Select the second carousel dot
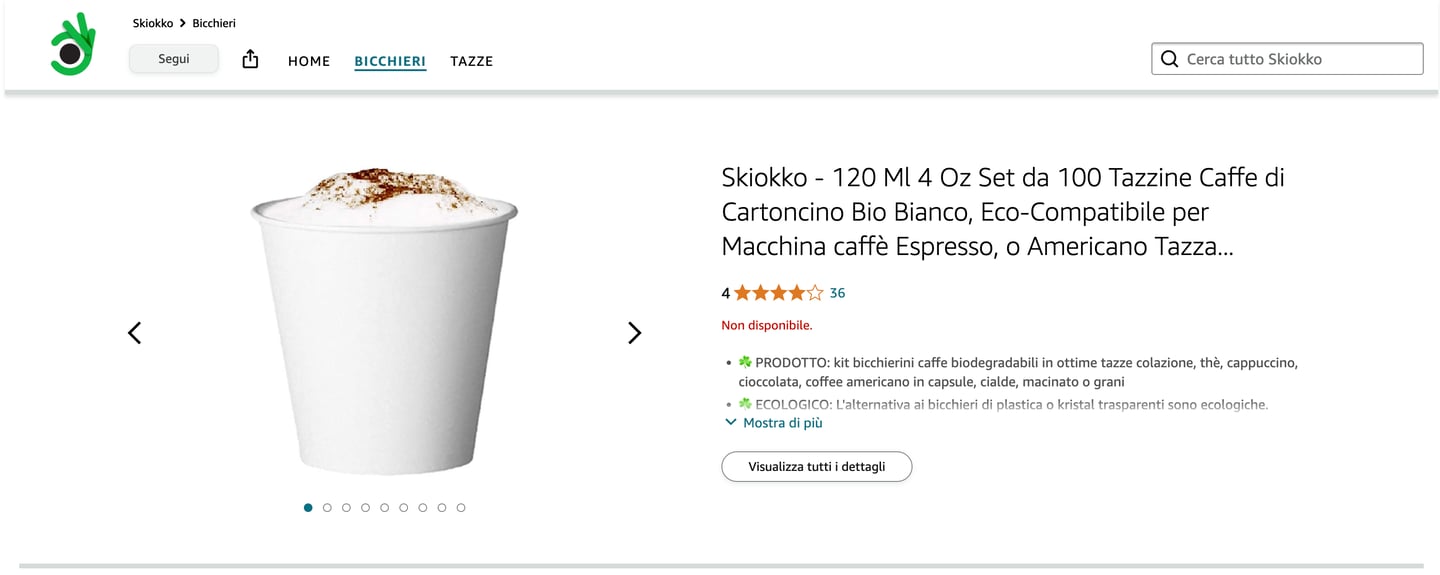Viewport: 1440px width, 575px height. tap(327, 508)
